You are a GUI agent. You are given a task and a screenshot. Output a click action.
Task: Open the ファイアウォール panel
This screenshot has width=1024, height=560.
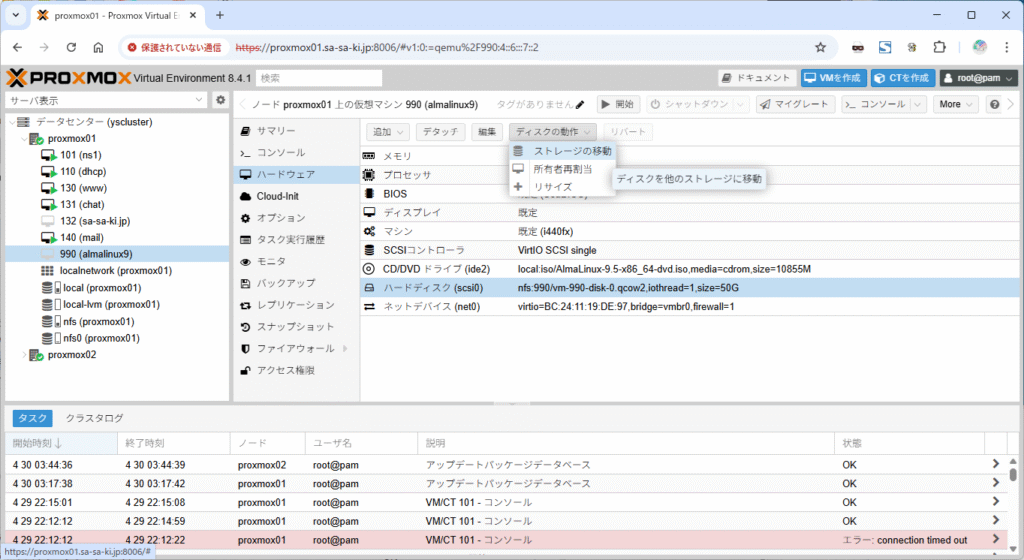click(296, 349)
